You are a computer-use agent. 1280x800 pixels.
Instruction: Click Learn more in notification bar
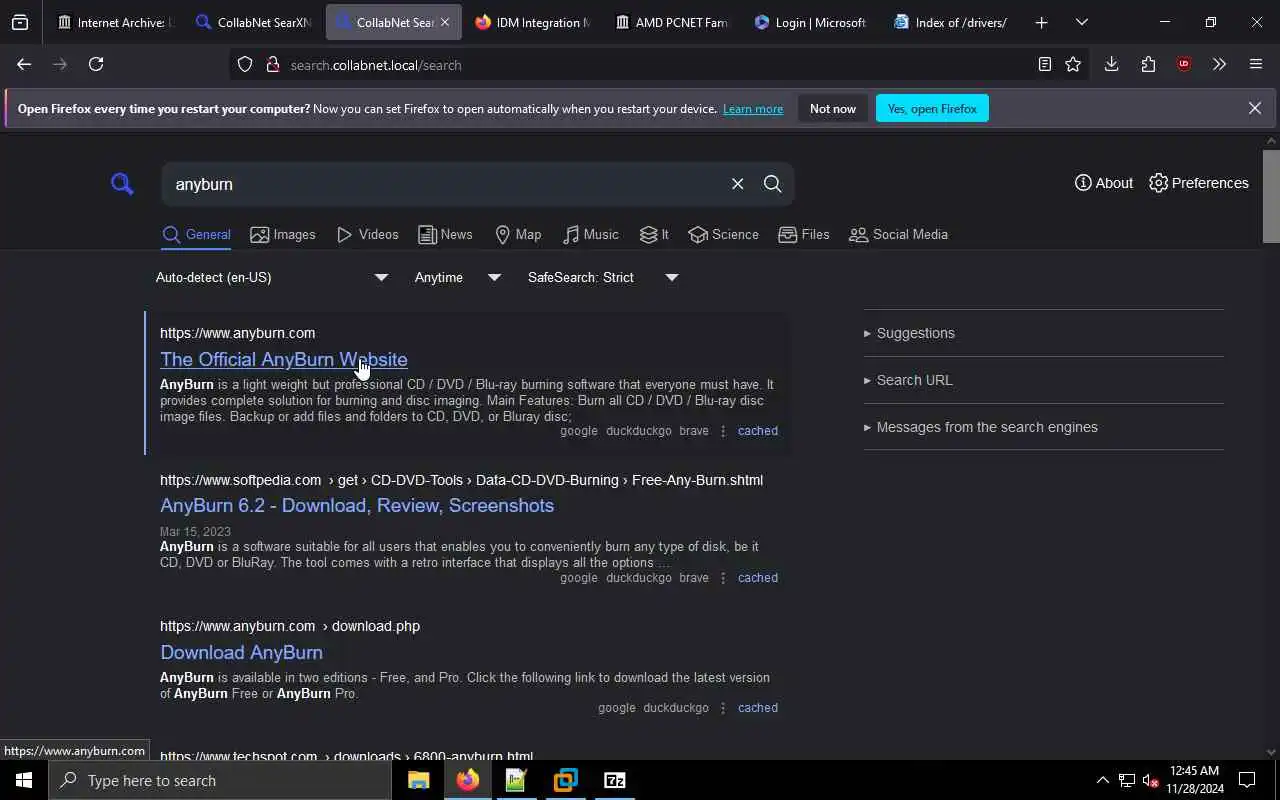pyautogui.click(x=753, y=109)
